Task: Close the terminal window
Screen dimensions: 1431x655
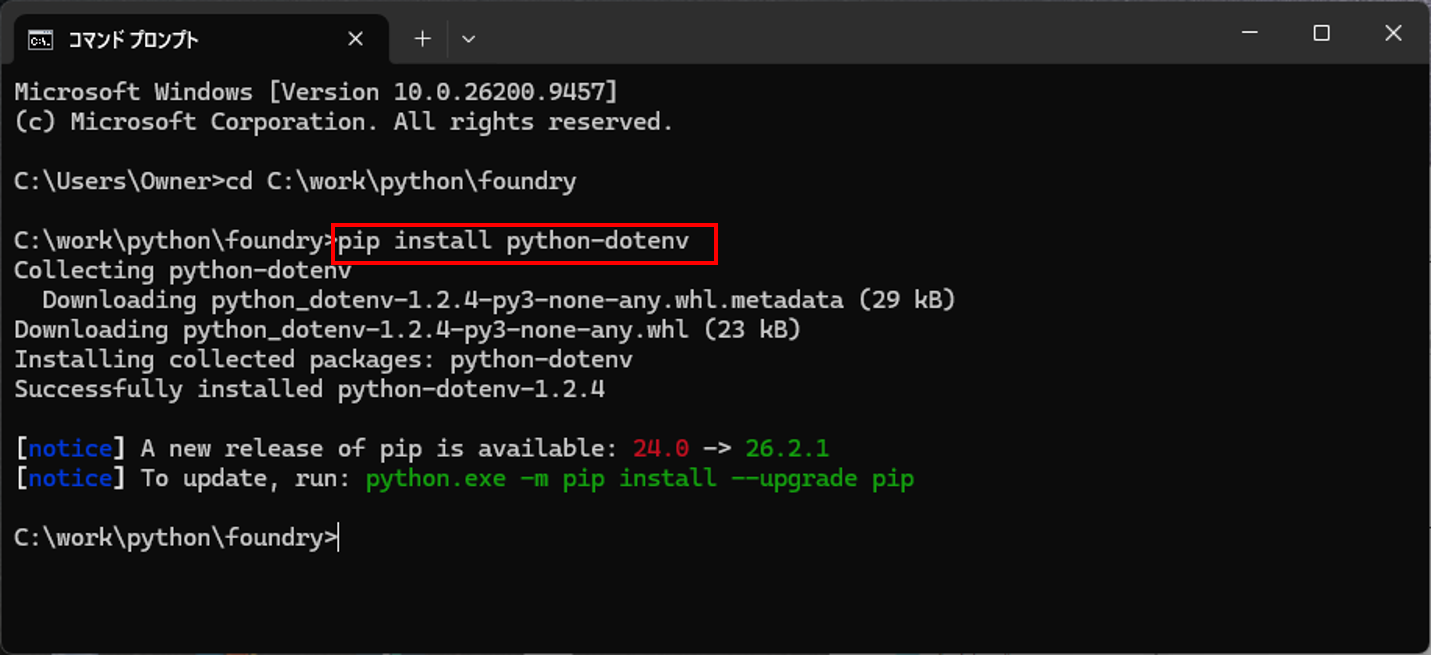Action: [x=1393, y=33]
